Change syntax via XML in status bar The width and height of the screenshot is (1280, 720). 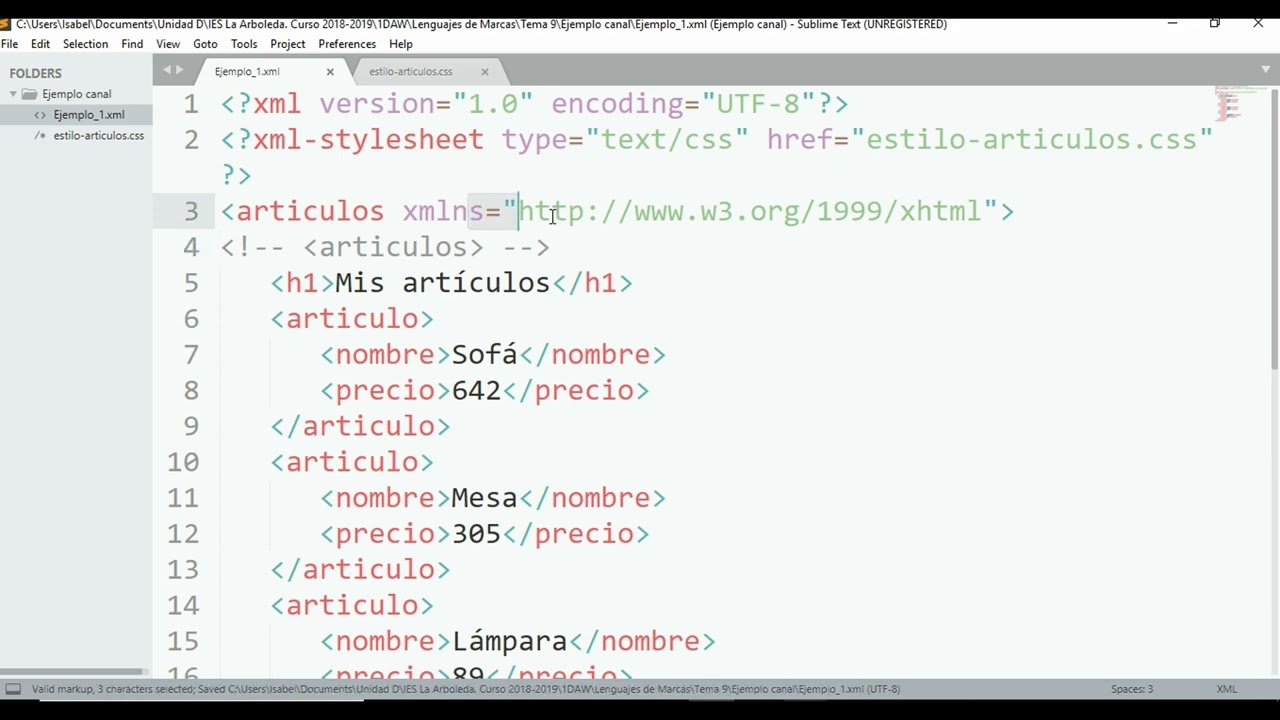(1227, 689)
